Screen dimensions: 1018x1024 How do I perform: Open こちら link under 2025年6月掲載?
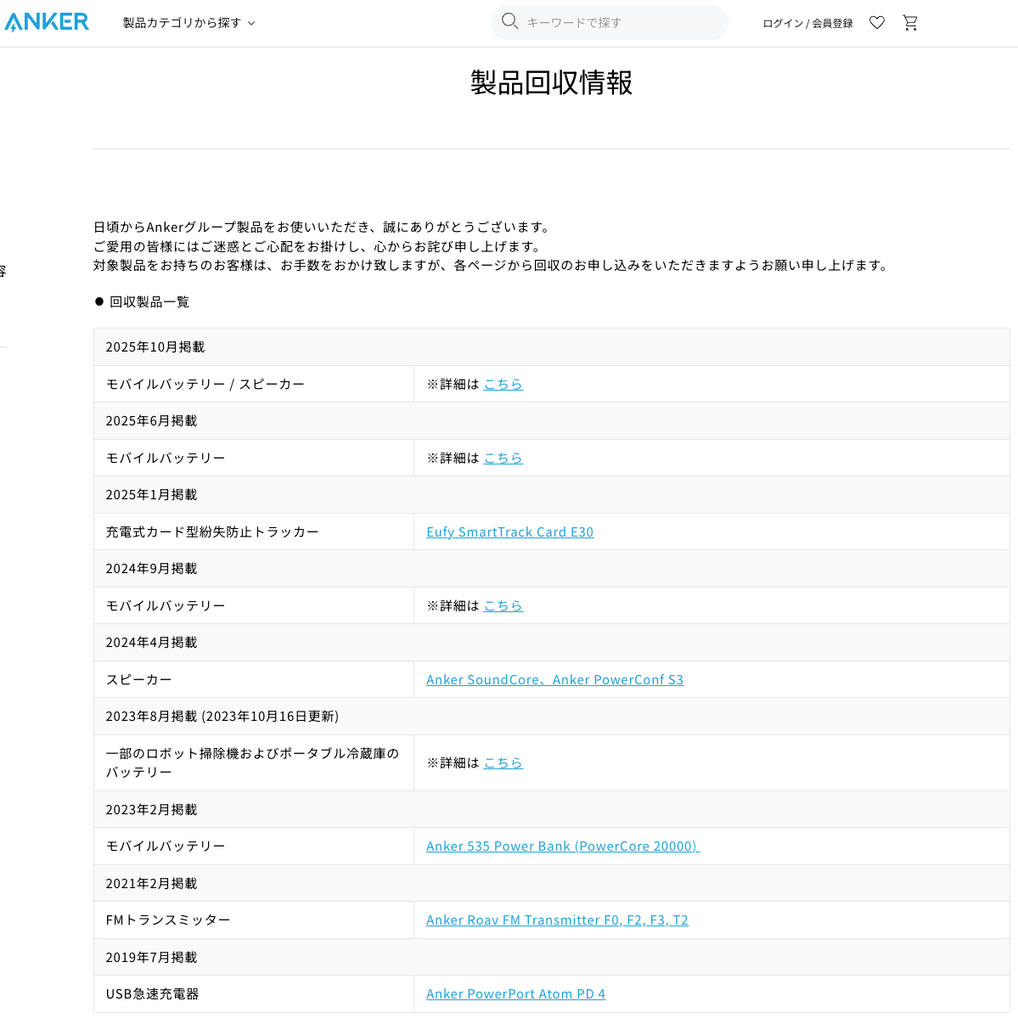pos(503,458)
